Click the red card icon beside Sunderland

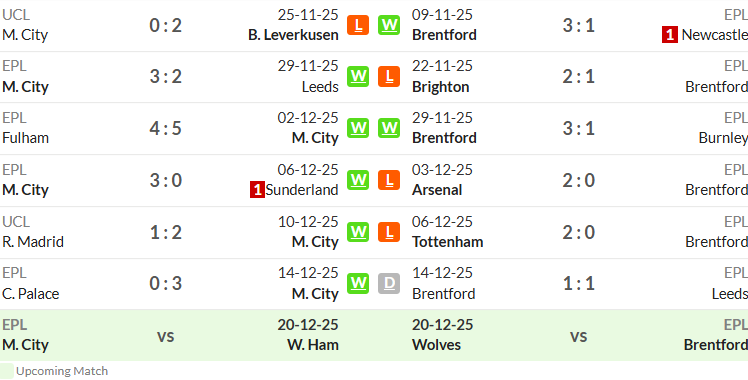click(x=257, y=190)
